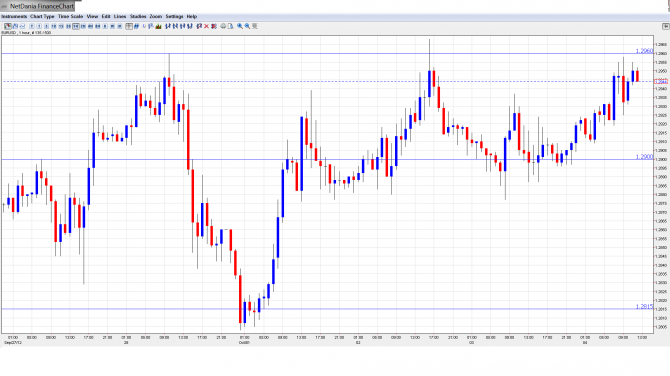Toggle the first timescale button in toolbar
This screenshot has width=670, height=376.
click(x=32, y=26)
